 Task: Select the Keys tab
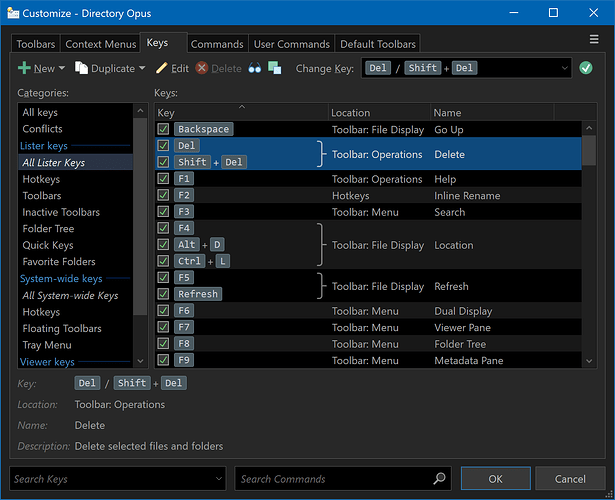(x=164, y=42)
